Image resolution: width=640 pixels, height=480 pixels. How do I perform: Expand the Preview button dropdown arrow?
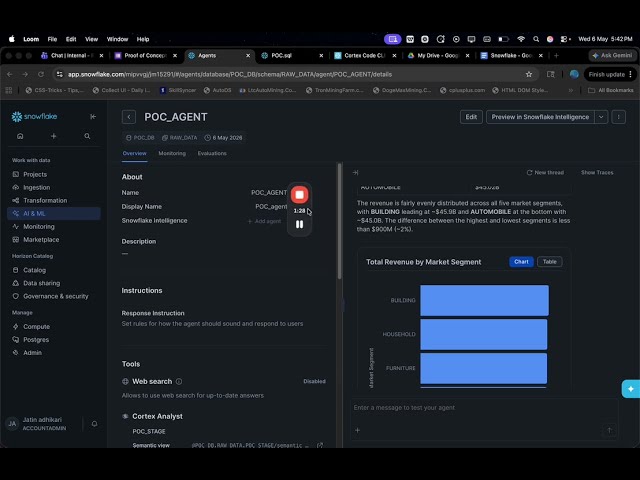601,117
